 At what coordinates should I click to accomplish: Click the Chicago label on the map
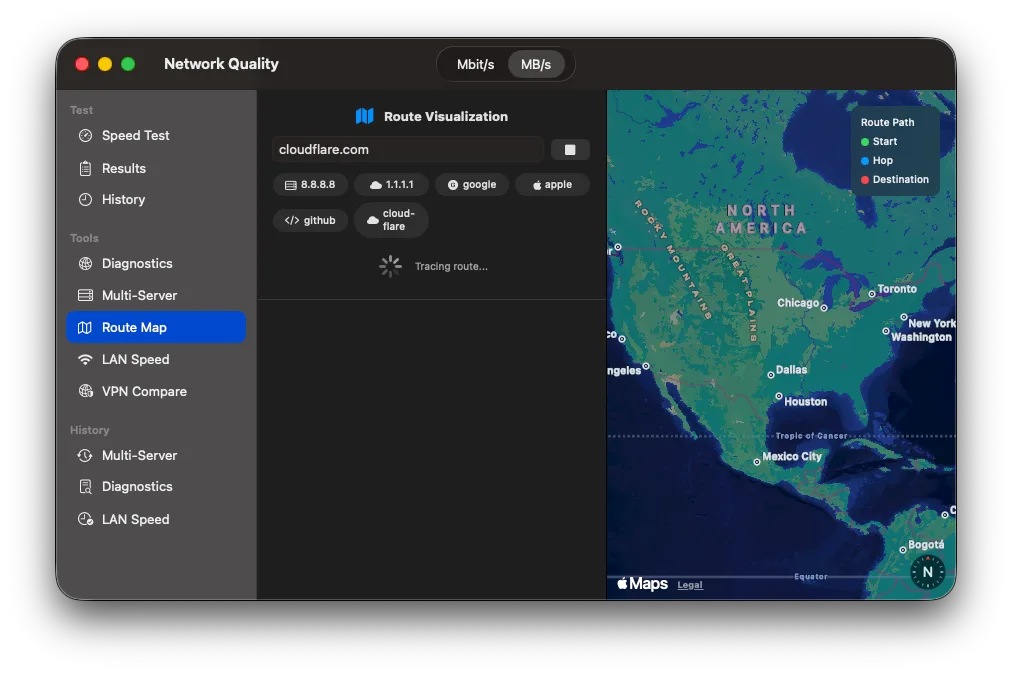[798, 303]
